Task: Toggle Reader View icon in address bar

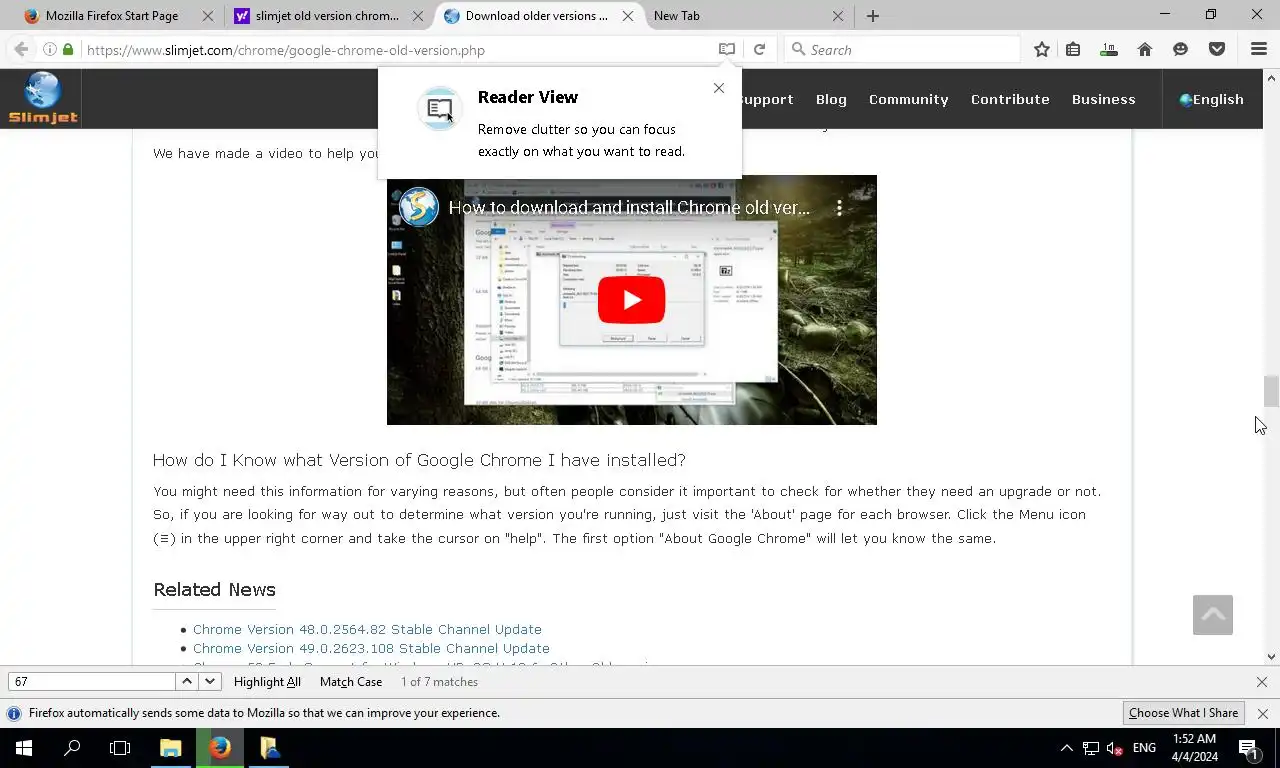Action: click(x=727, y=49)
